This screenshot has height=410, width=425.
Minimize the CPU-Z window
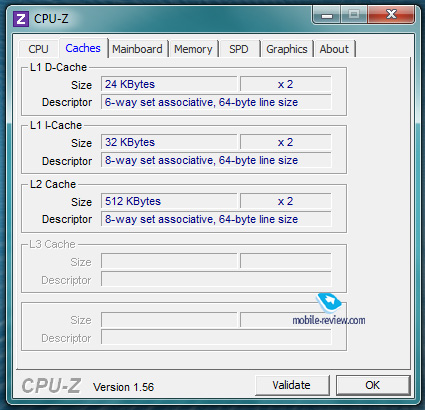pos(327,15)
